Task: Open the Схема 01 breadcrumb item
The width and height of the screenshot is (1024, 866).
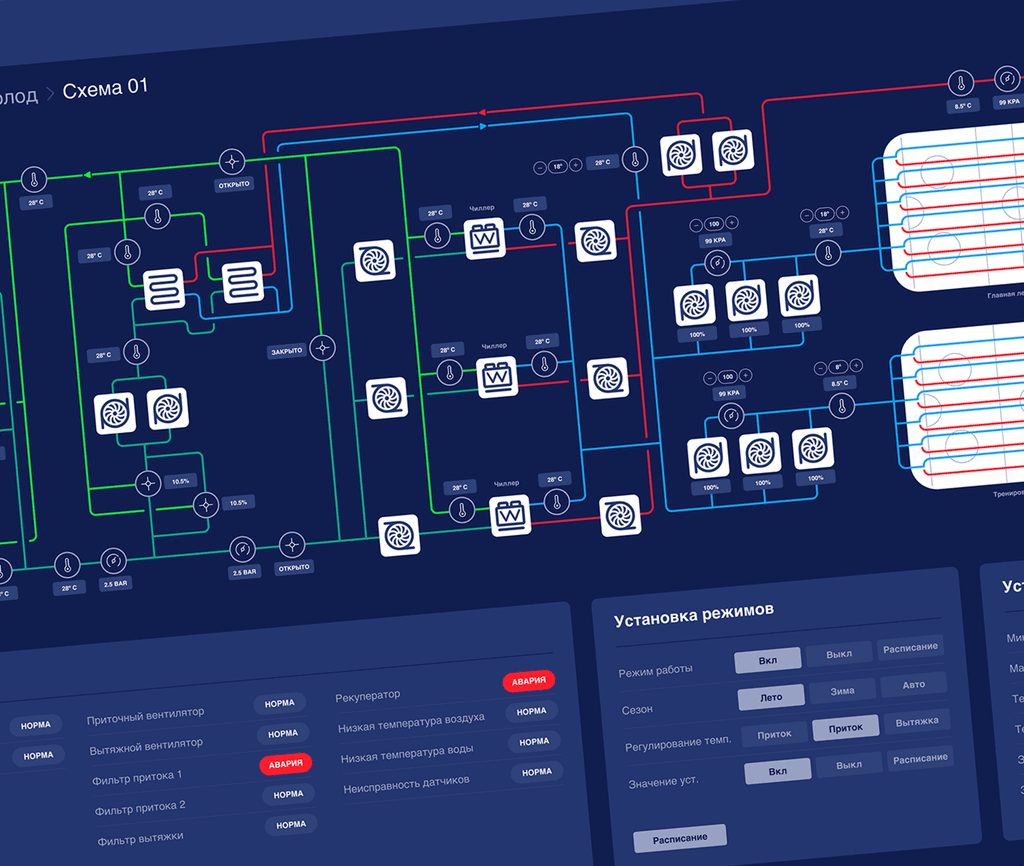Action: tap(105, 87)
